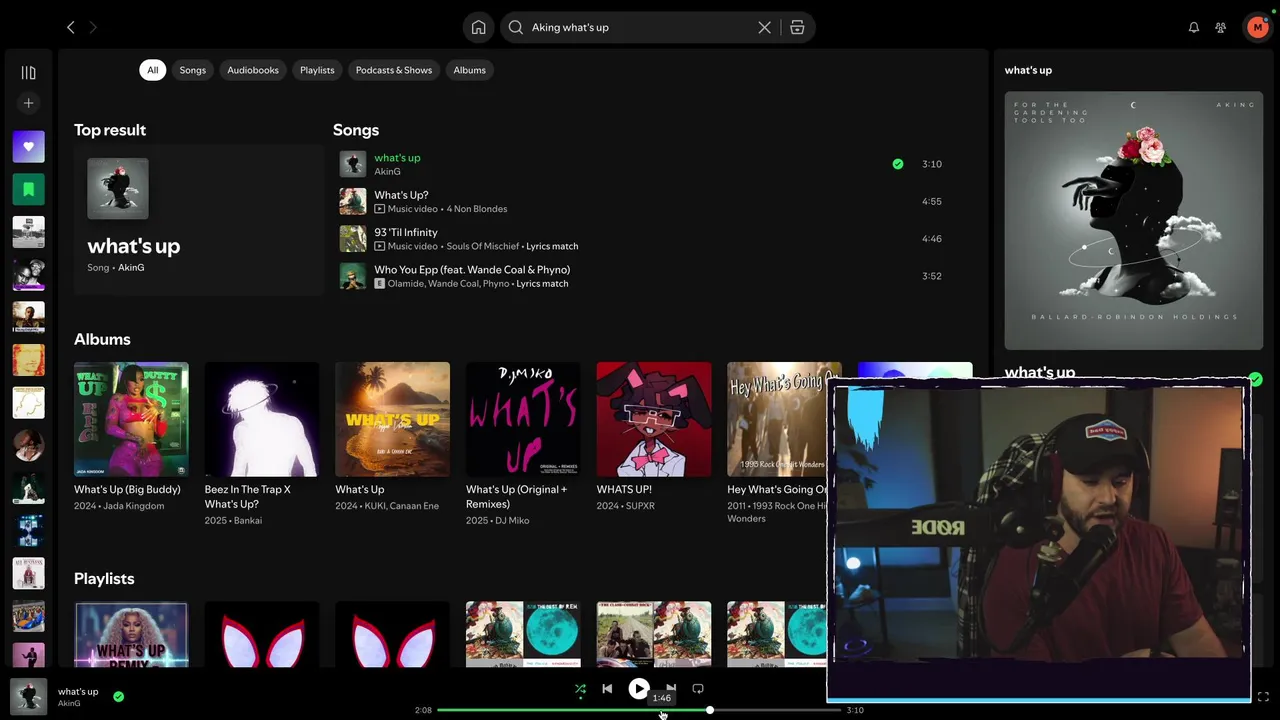
Task: Select the All filter chip
Action: point(152,70)
